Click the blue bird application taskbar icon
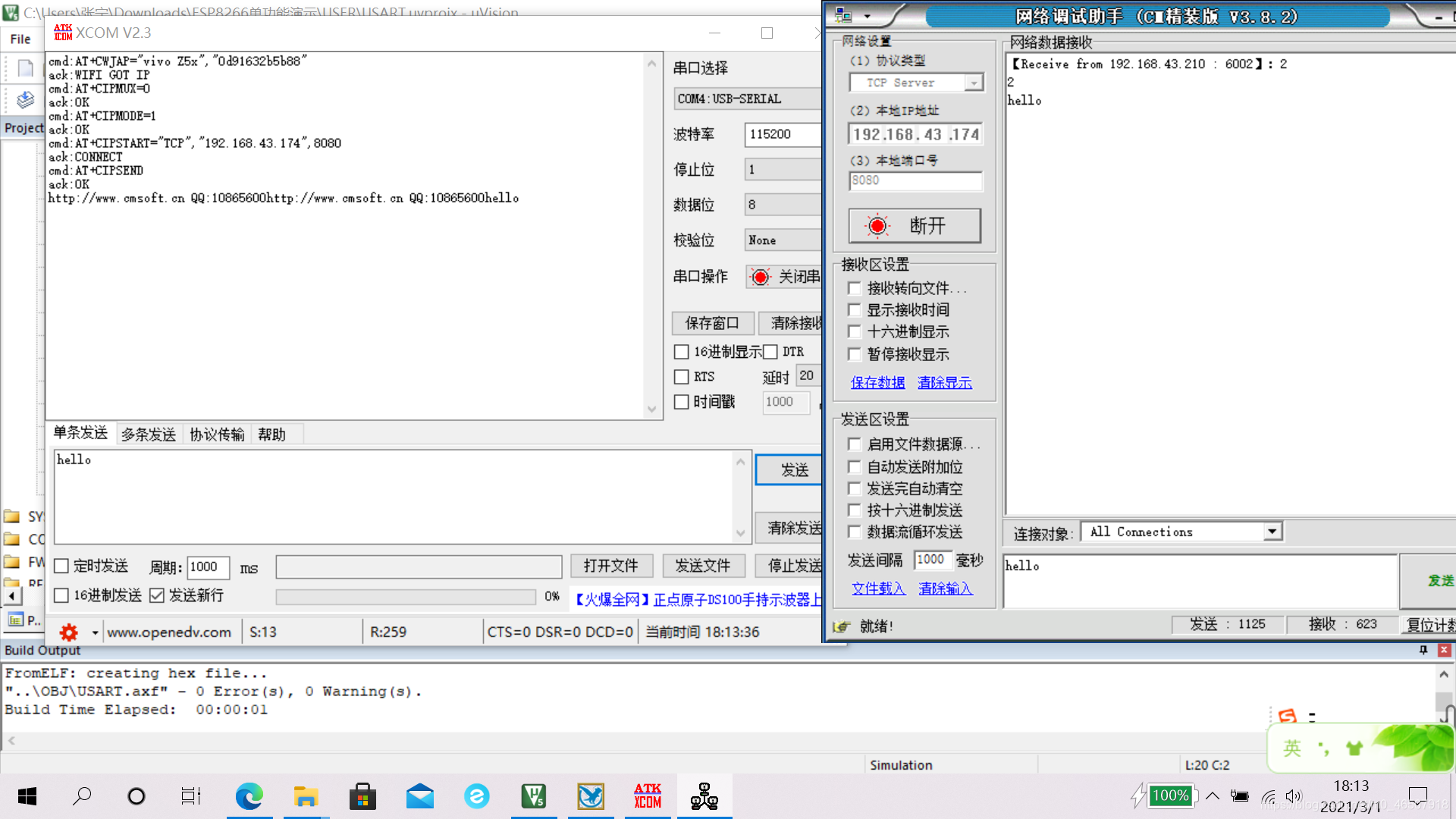 (591, 796)
